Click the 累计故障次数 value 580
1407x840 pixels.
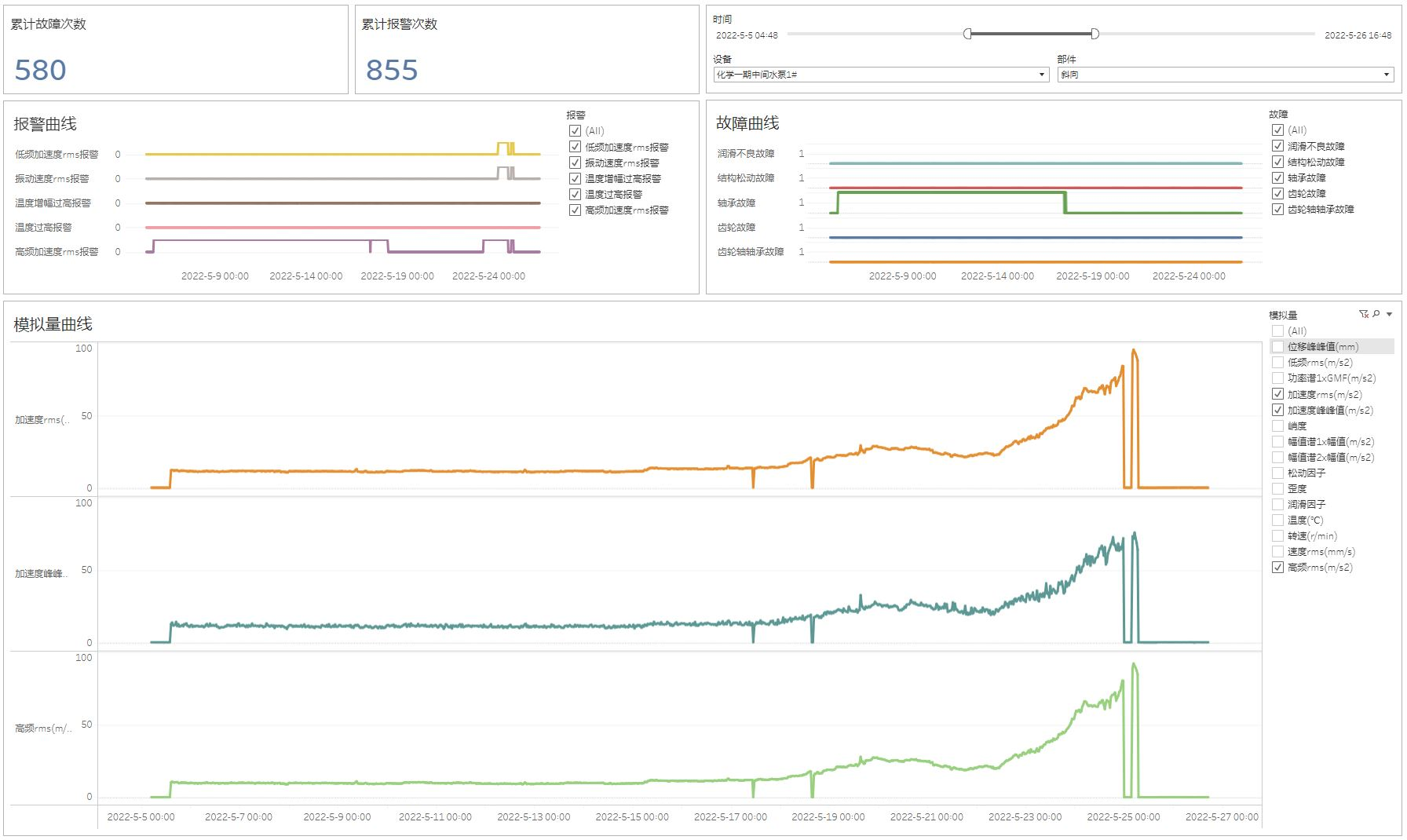[x=40, y=70]
